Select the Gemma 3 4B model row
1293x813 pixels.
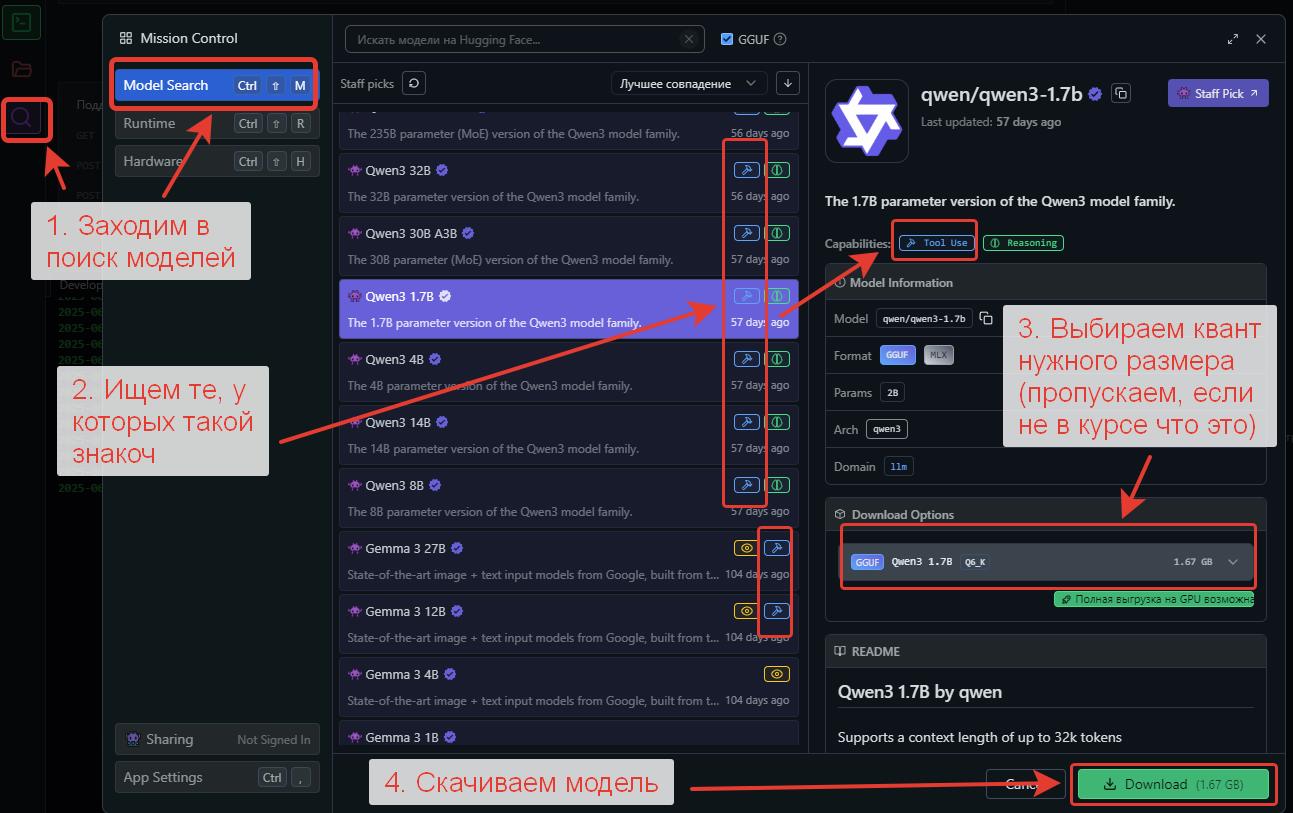pos(568,687)
